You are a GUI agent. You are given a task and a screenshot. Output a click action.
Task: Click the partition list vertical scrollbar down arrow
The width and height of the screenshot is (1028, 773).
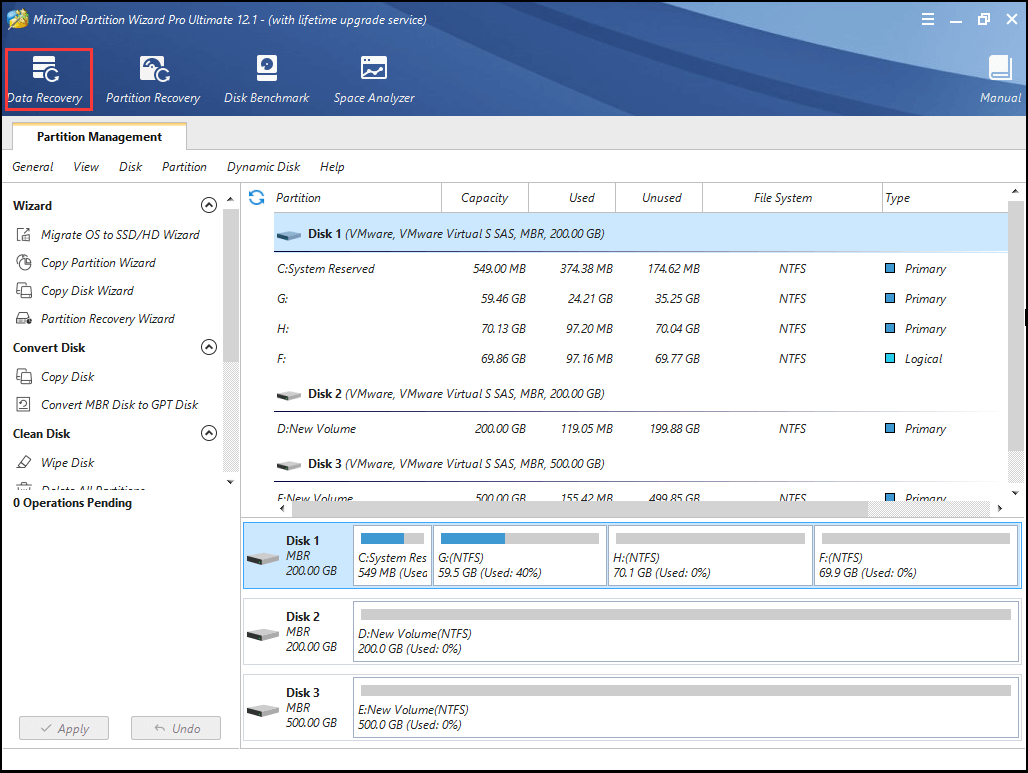click(x=1015, y=492)
